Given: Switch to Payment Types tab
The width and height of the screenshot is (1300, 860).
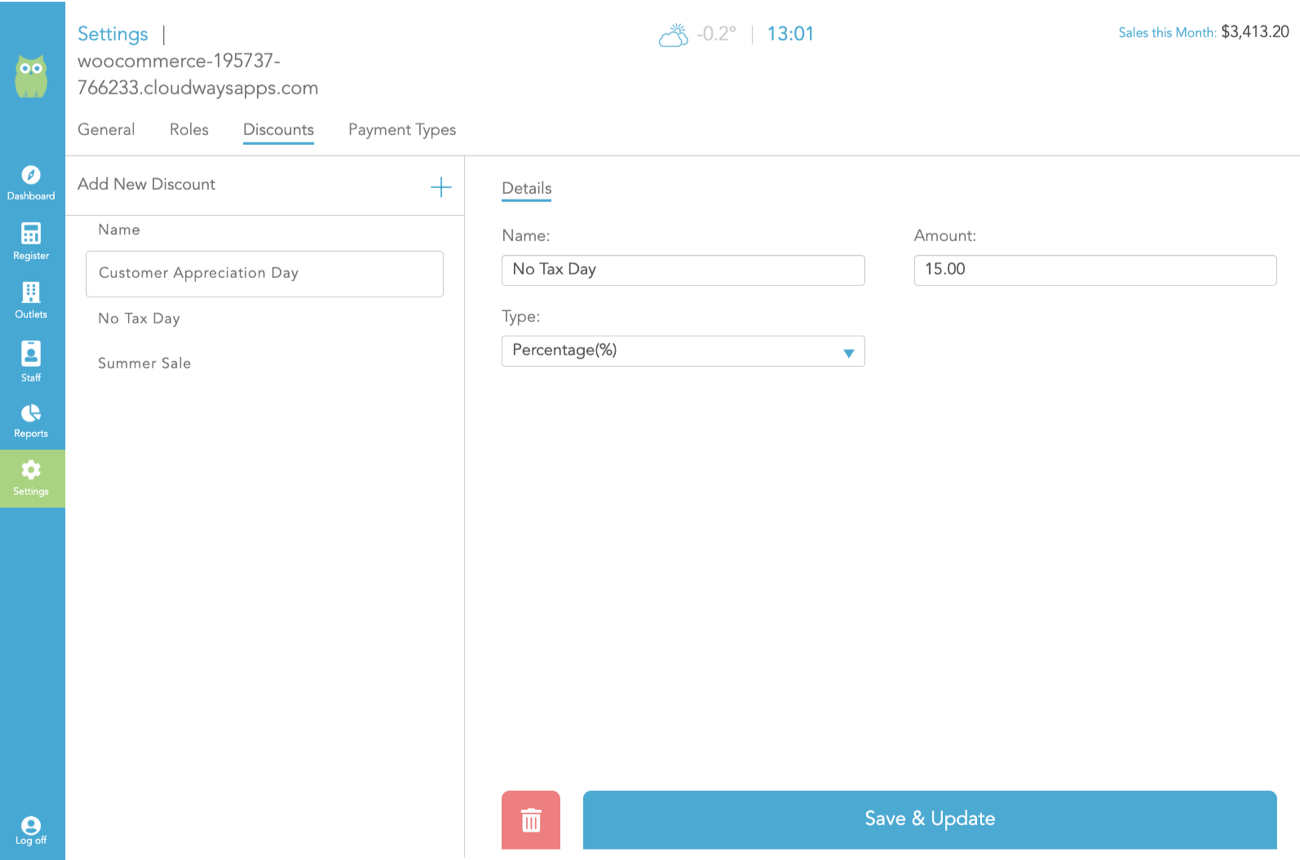Looking at the screenshot, I should (402, 130).
